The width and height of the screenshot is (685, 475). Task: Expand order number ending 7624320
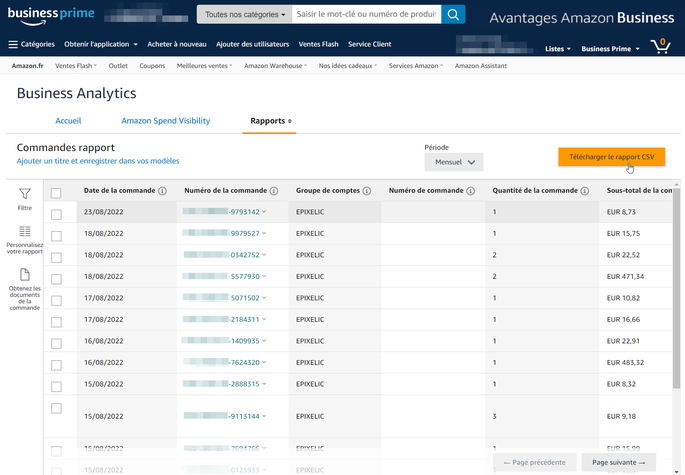click(x=264, y=362)
